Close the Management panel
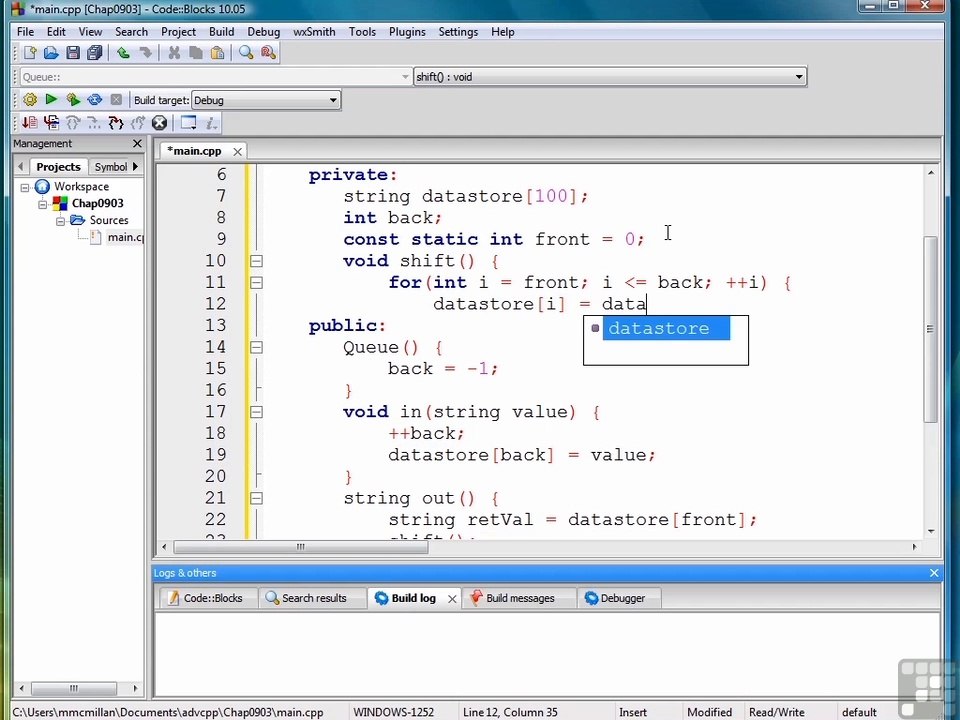The height and width of the screenshot is (720, 960). (137, 143)
